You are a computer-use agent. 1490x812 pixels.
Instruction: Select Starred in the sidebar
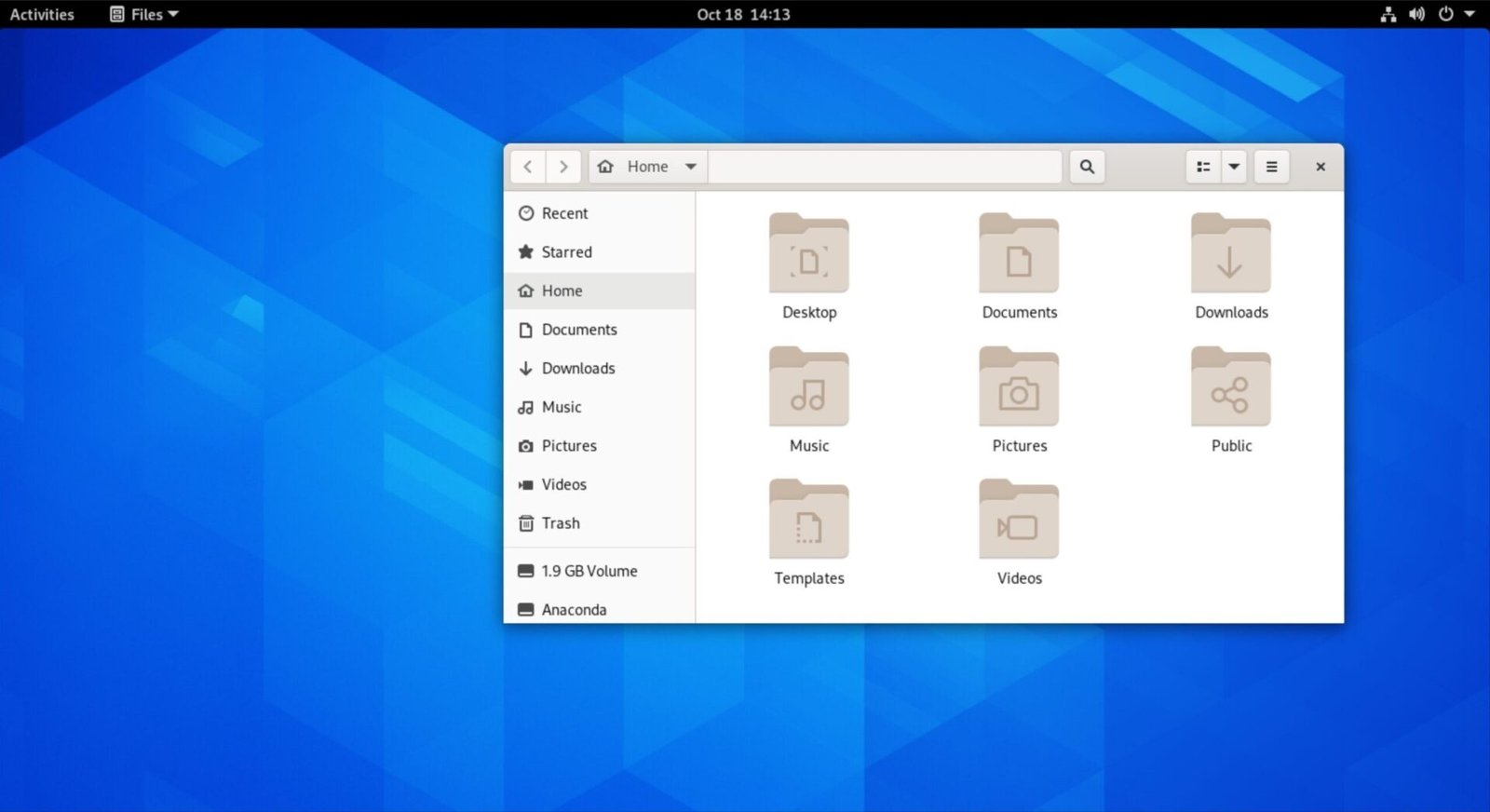coord(566,252)
